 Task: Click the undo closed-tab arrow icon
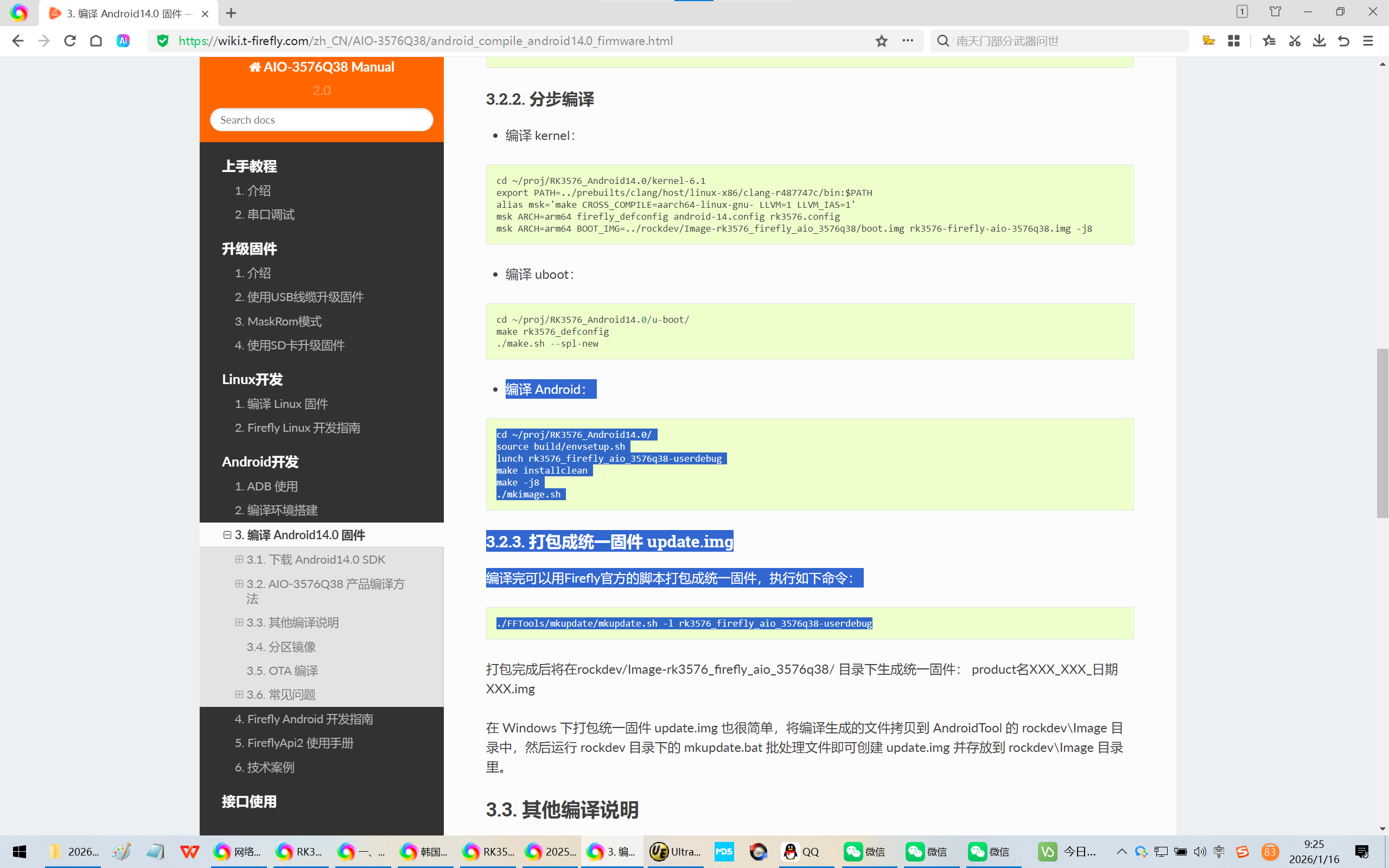[x=1343, y=41]
